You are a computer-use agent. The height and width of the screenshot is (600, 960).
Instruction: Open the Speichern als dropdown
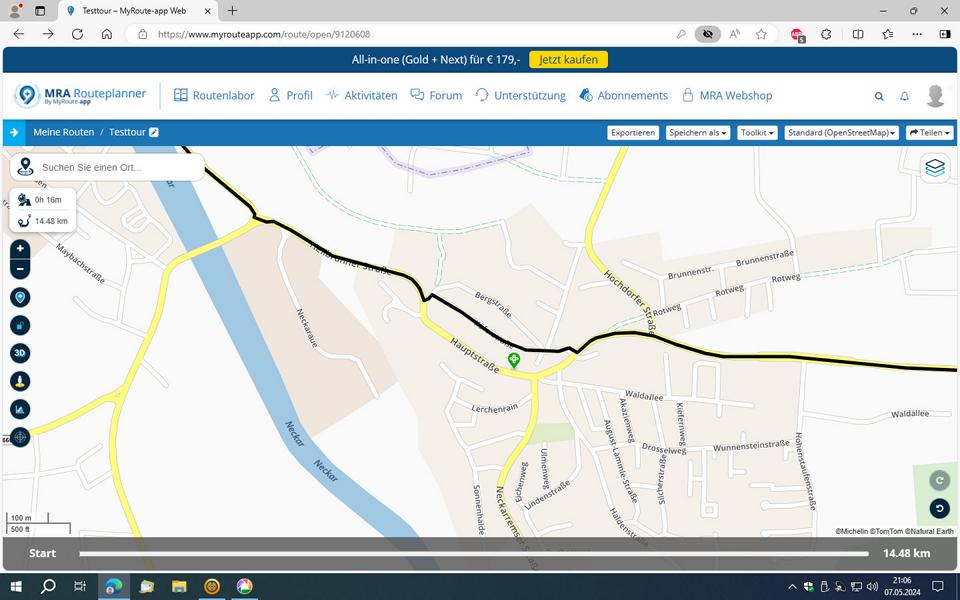pos(698,132)
